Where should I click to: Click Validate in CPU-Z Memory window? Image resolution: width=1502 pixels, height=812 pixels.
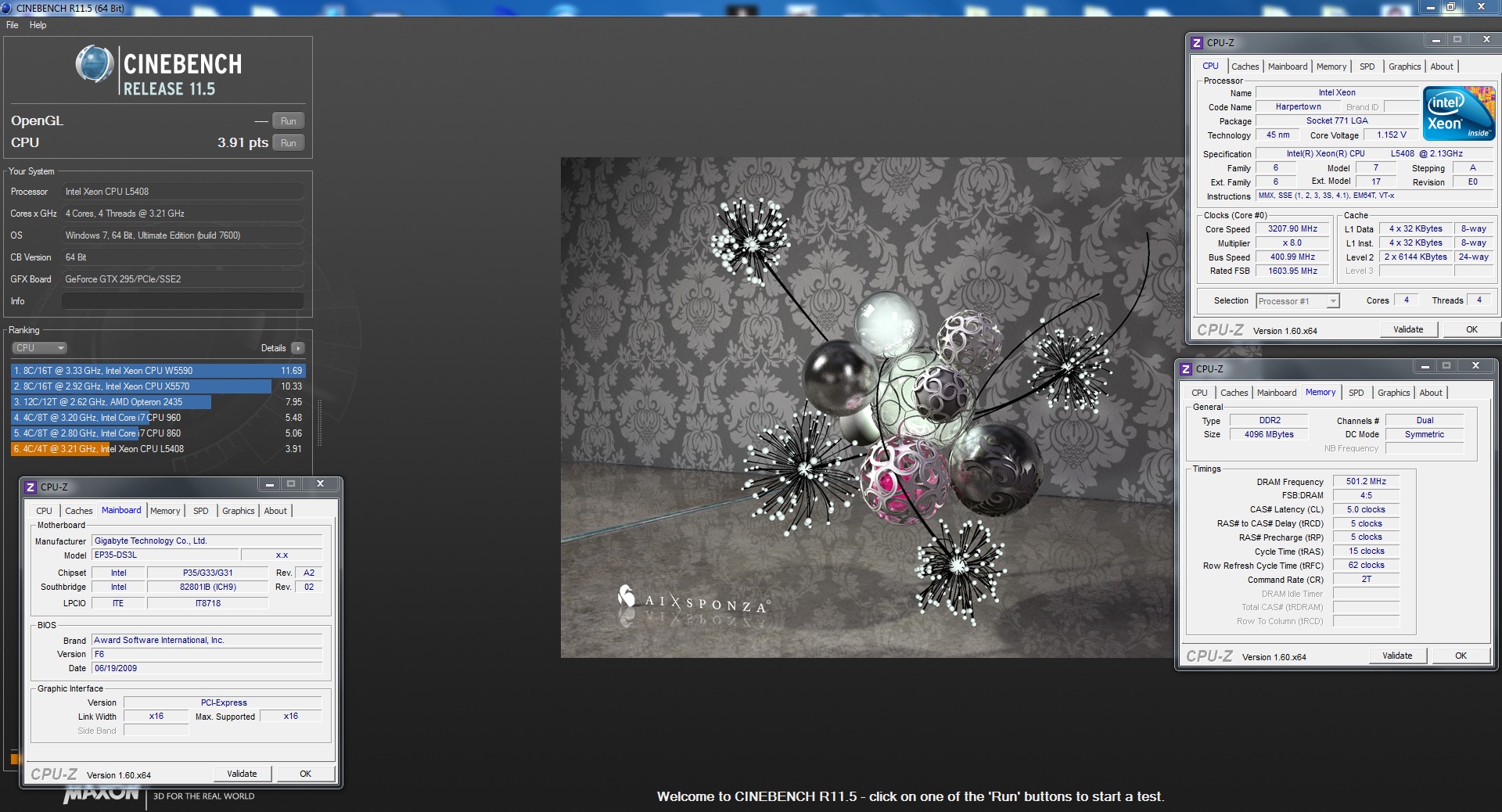click(1397, 656)
